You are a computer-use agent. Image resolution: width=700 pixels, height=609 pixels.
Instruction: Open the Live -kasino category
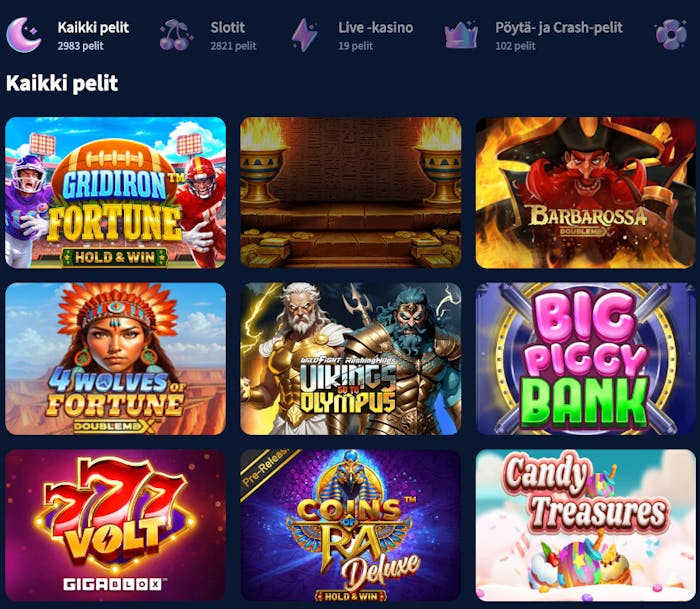375,35
